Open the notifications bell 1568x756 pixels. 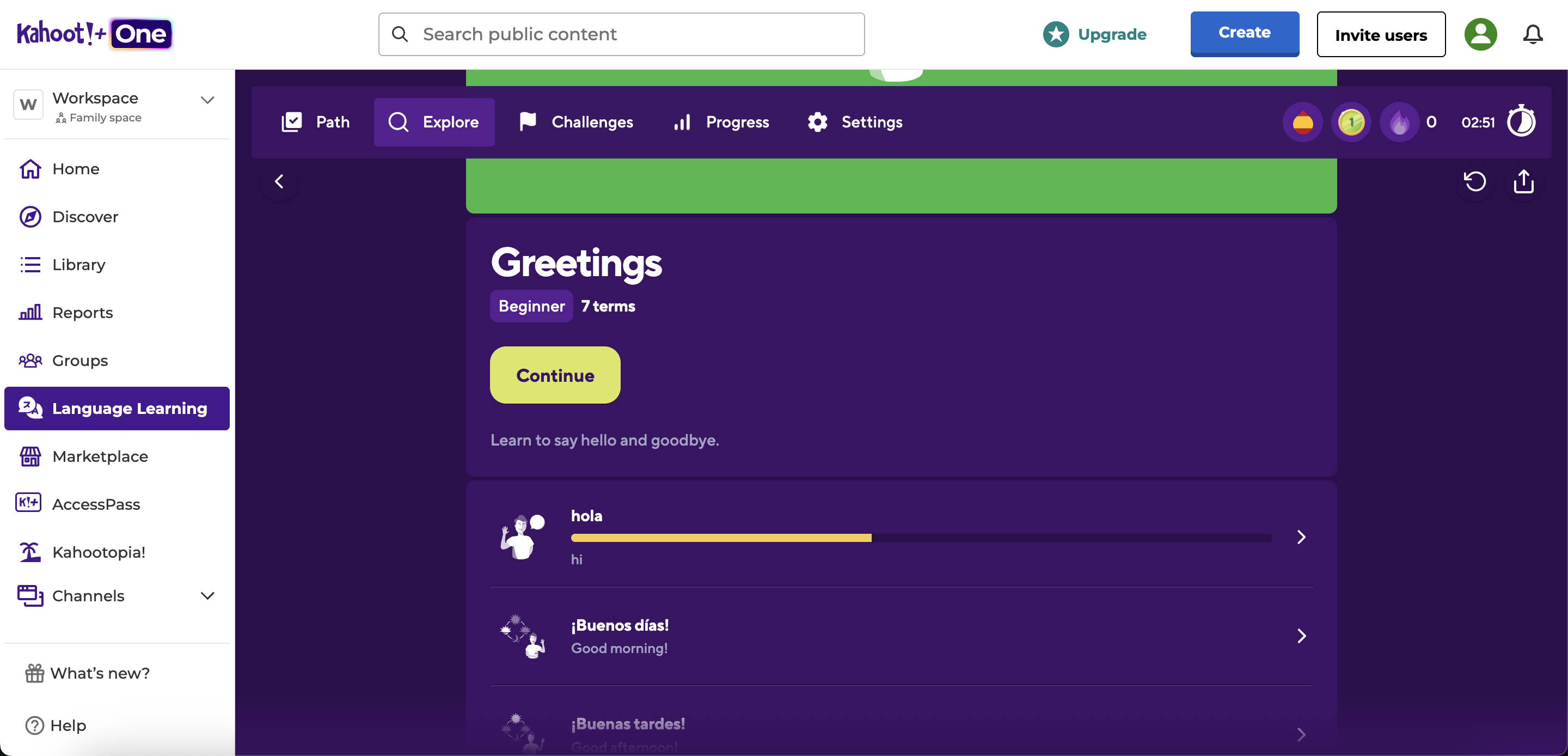[1533, 34]
